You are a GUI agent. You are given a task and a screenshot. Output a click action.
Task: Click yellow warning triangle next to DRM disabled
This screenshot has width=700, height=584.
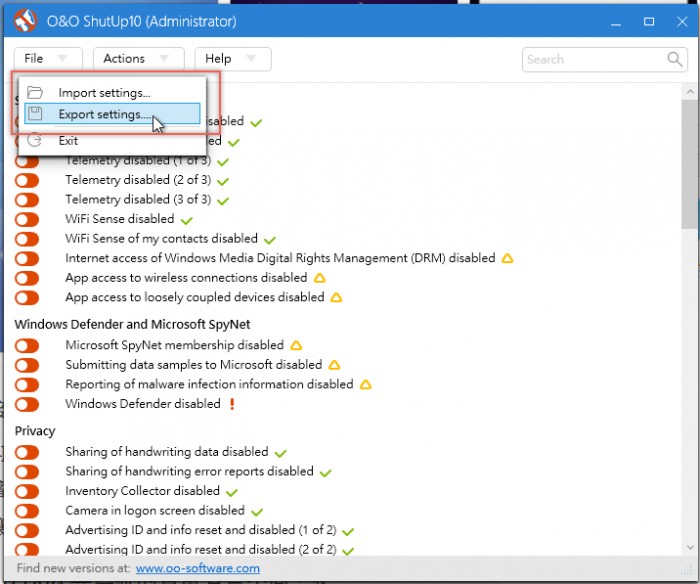click(507, 258)
